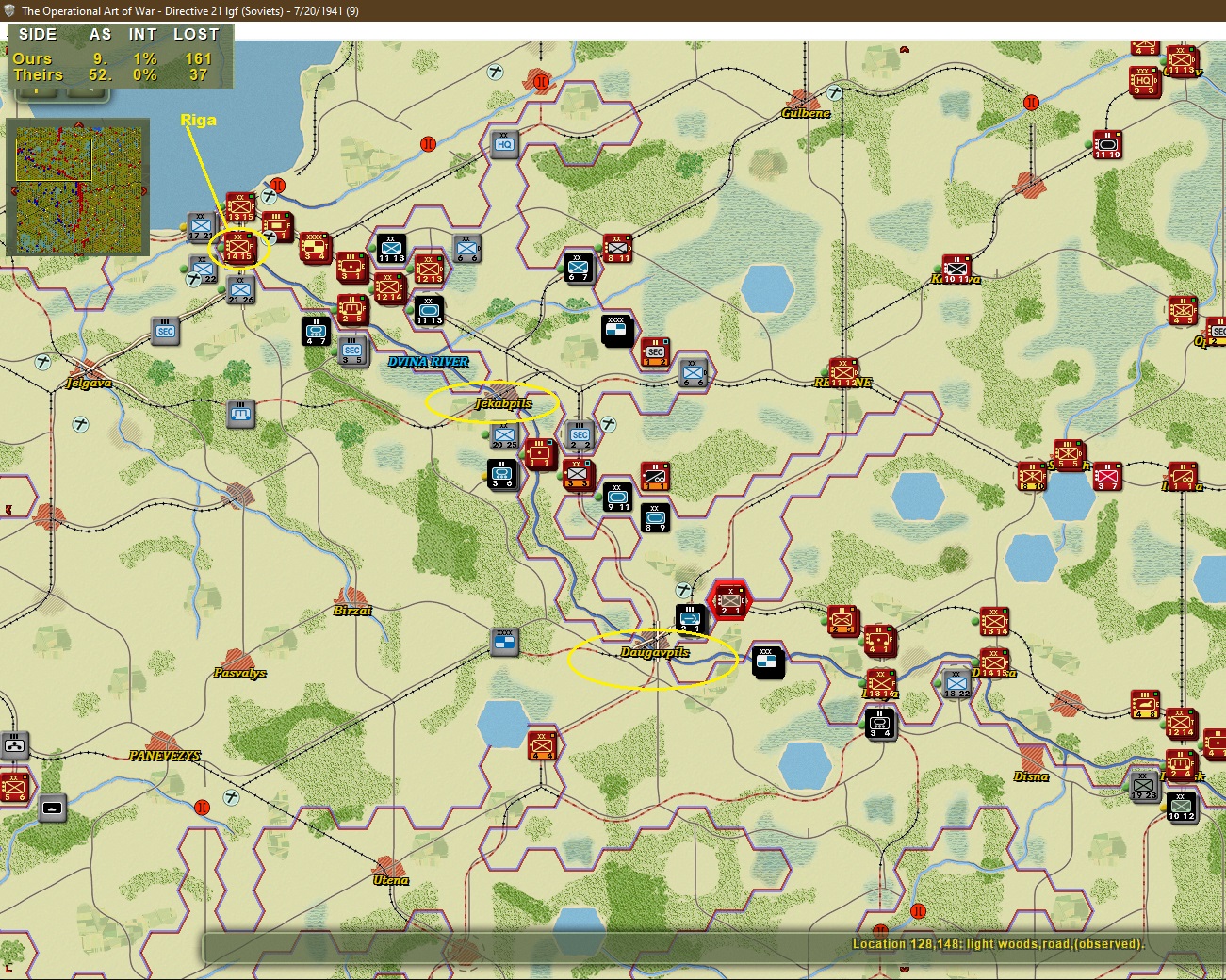Select the black XXX corps unit east of Daugavpils
The height and width of the screenshot is (980, 1226).
(768, 661)
